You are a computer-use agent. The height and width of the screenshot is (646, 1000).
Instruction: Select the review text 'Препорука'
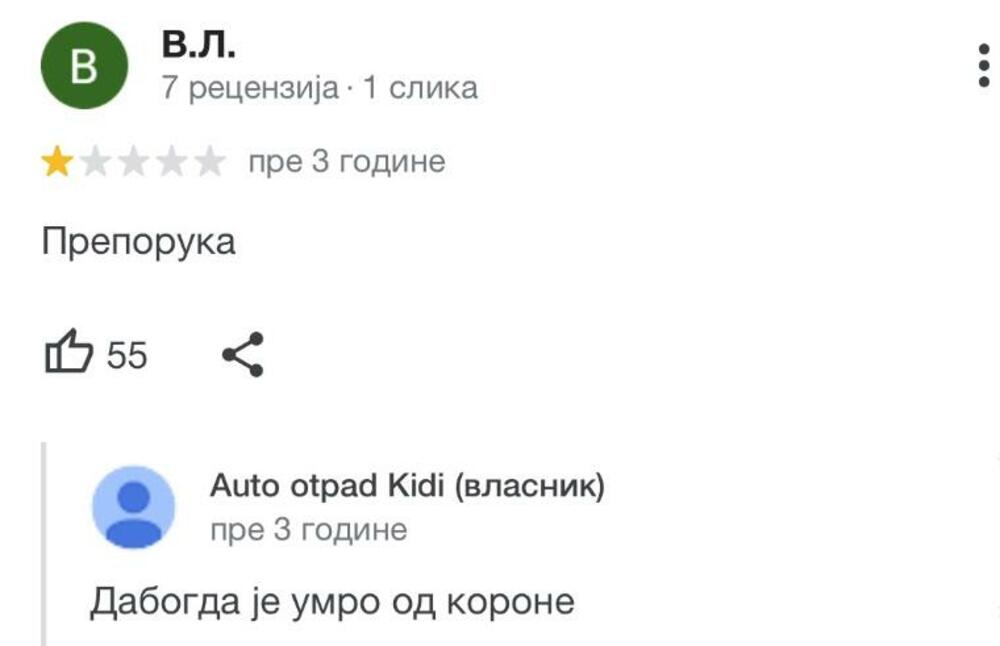coord(138,243)
